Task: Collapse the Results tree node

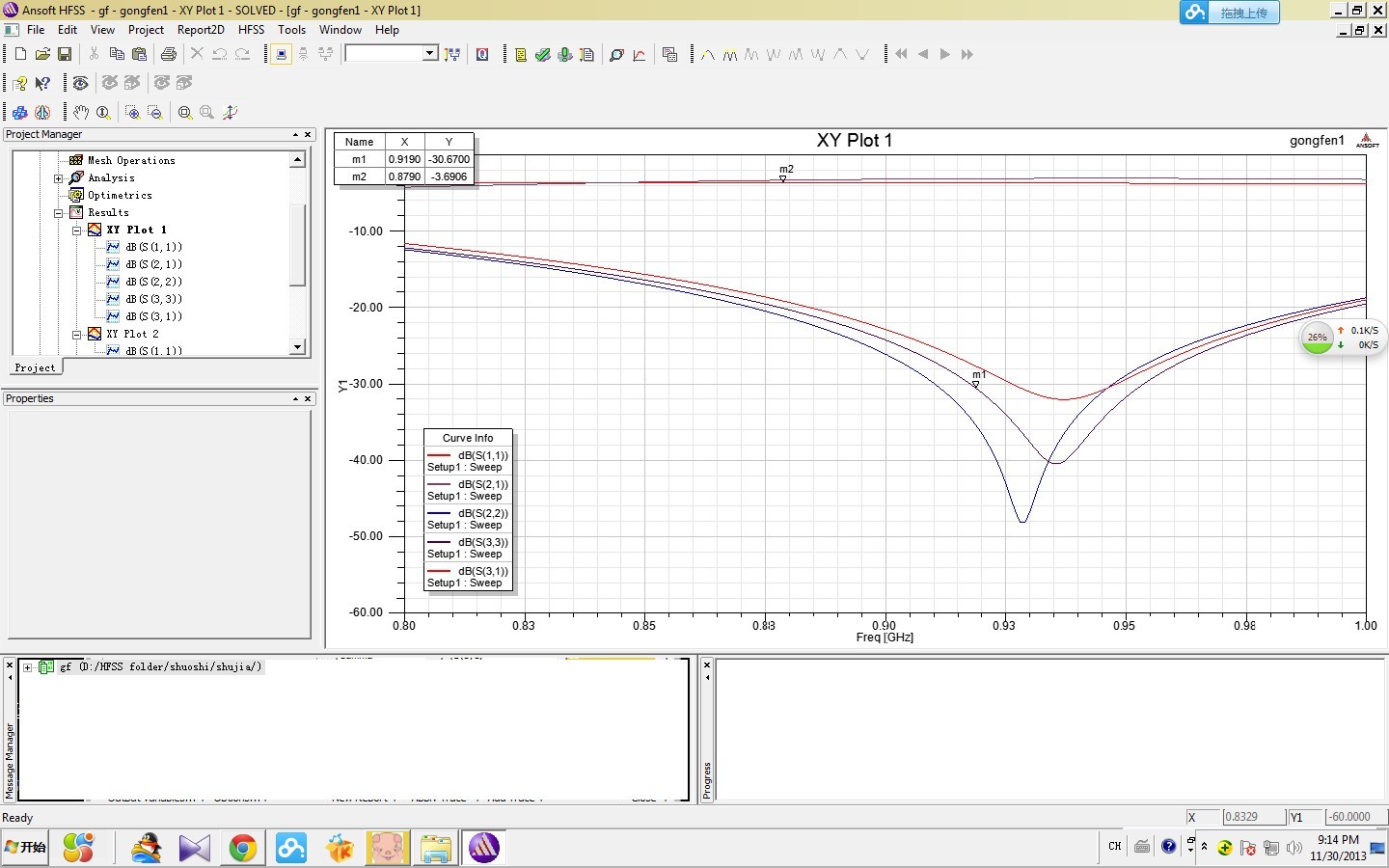Action: point(59,212)
